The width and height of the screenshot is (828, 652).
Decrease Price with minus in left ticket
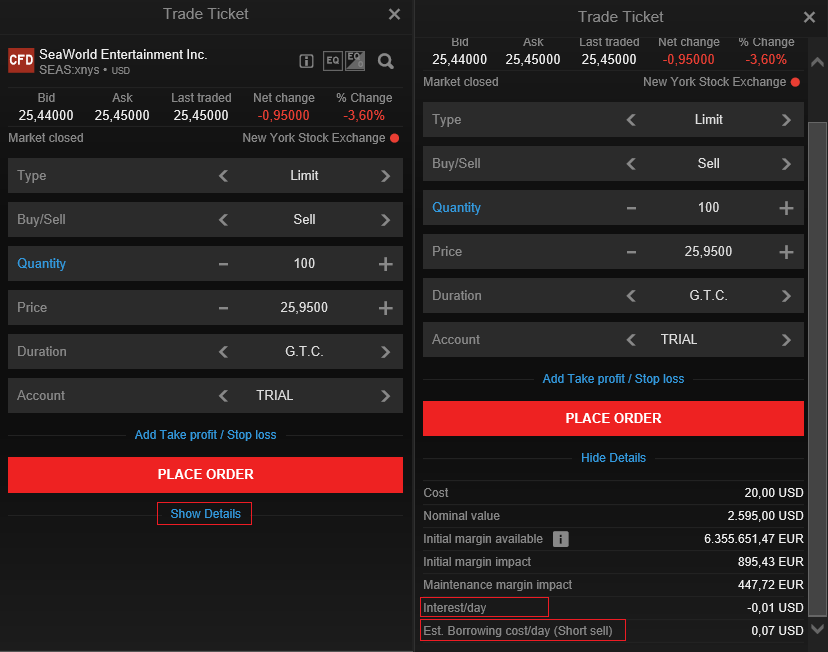coord(223,308)
